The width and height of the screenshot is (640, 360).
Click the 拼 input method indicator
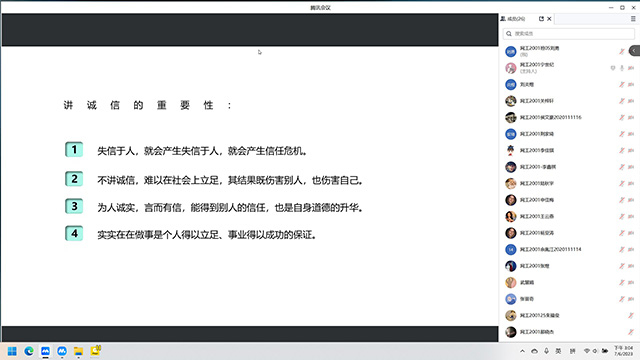tap(573, 351)
